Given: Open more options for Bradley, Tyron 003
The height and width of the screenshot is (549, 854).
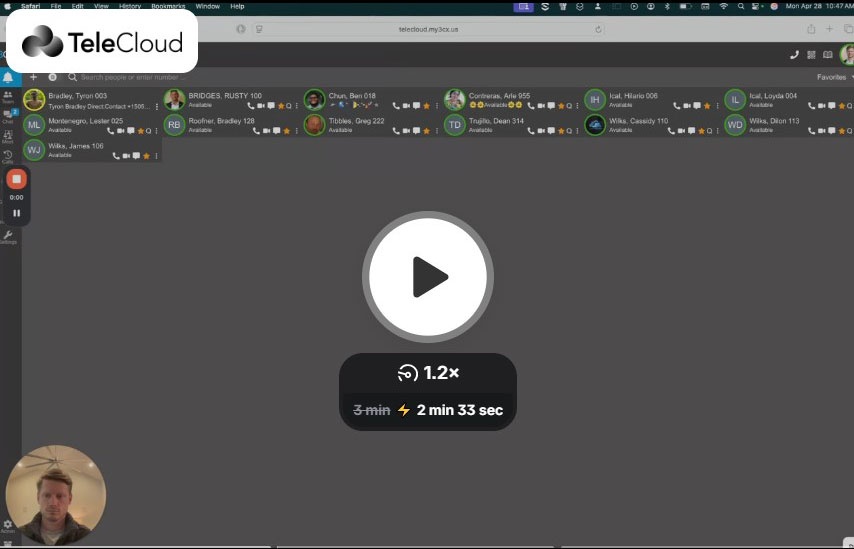Looking at the screenshot, I should [x=157, y=107].
